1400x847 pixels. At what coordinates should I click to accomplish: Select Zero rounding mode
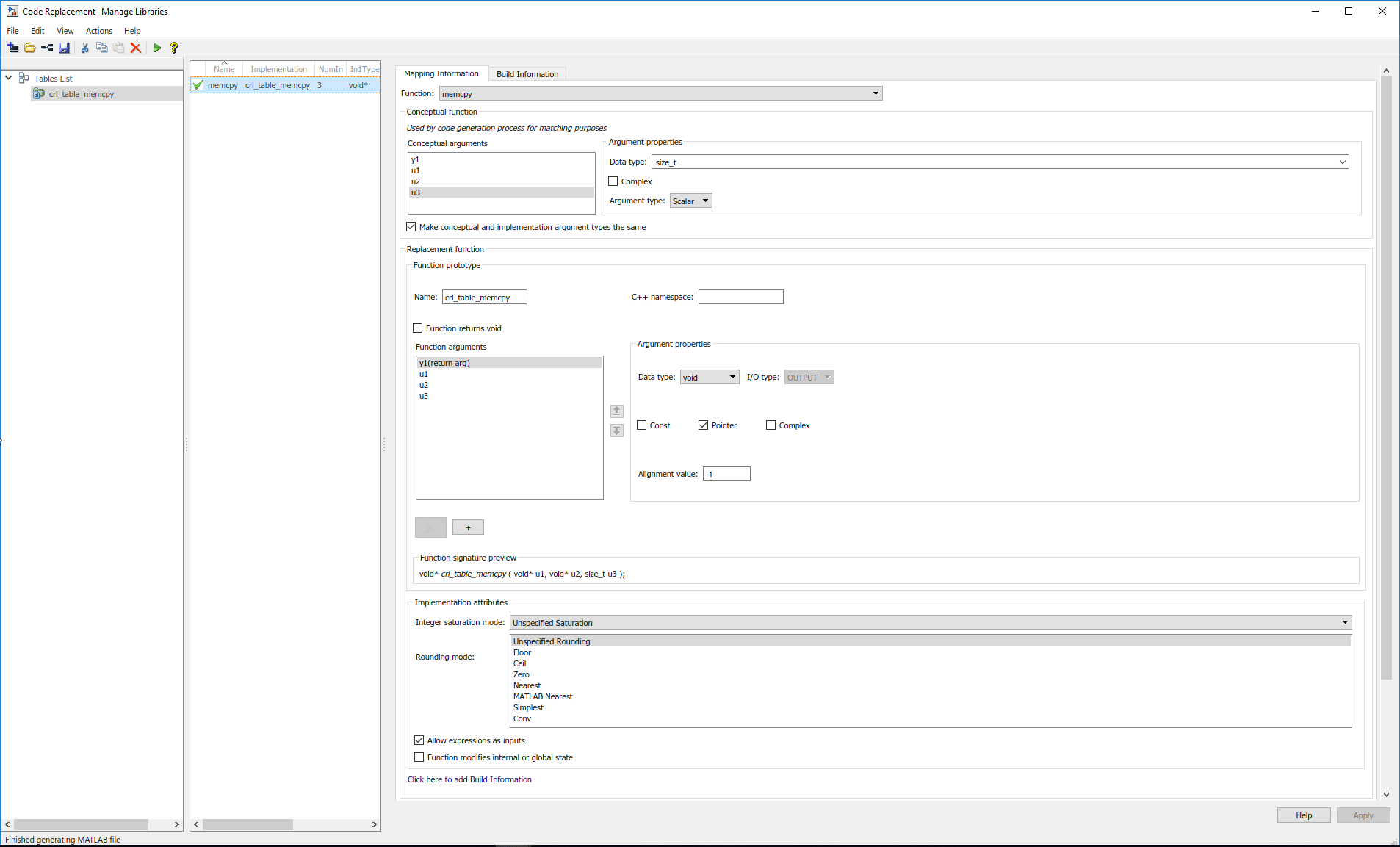(931, 674)
